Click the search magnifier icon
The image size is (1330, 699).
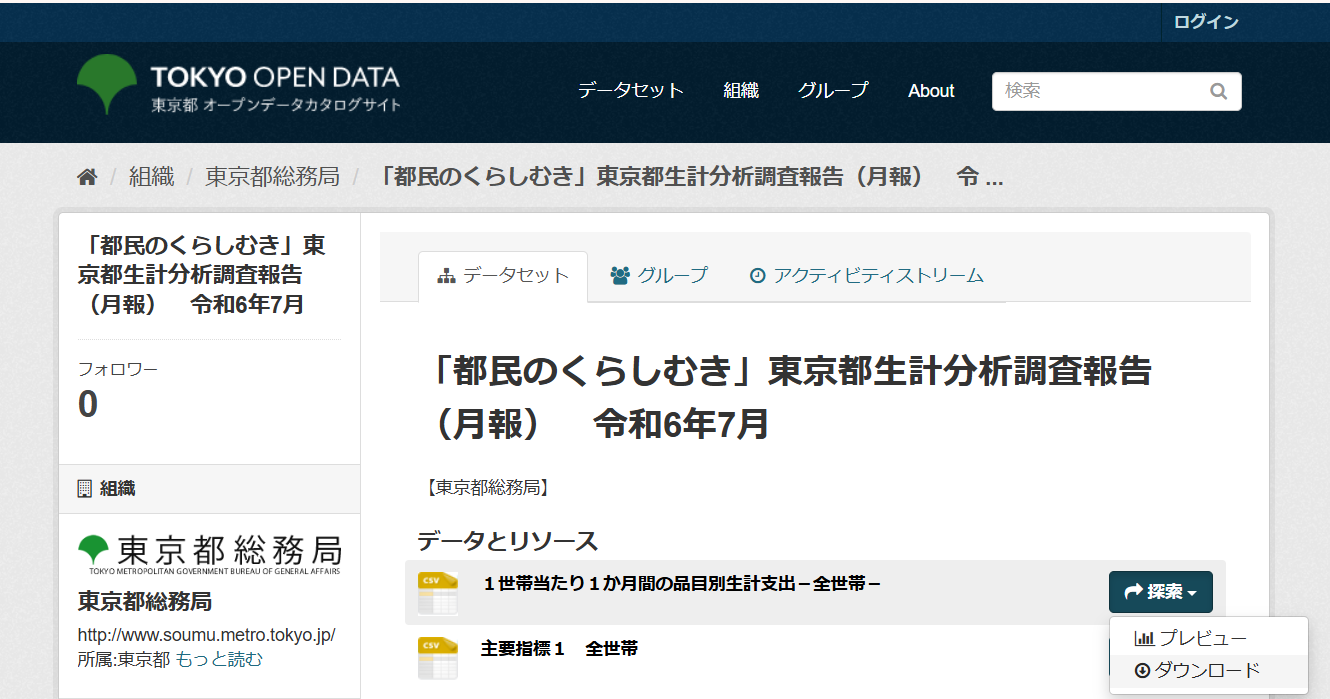tap(1218, 91)
